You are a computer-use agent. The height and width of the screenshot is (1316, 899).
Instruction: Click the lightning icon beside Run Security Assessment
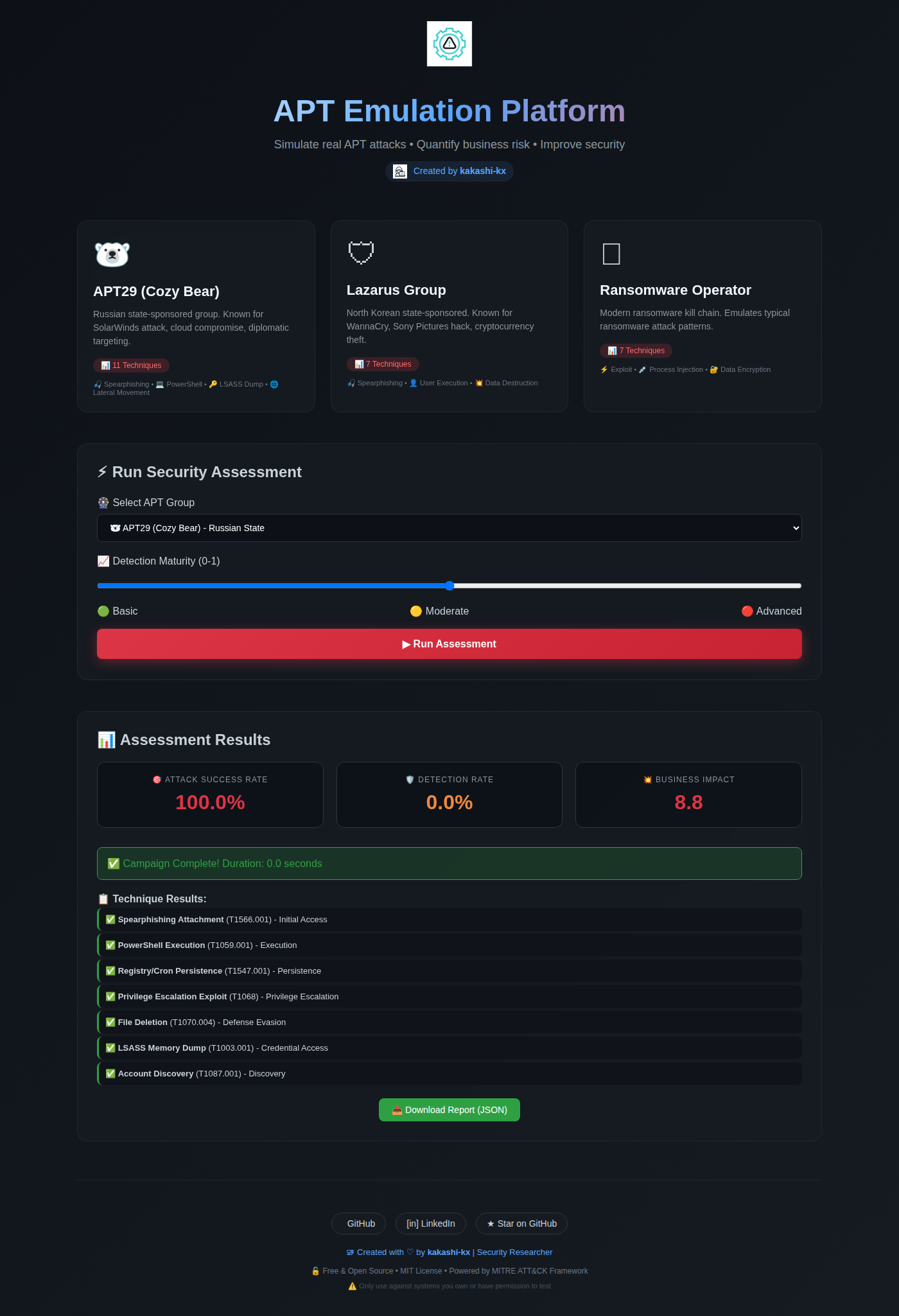click(102, 472)
